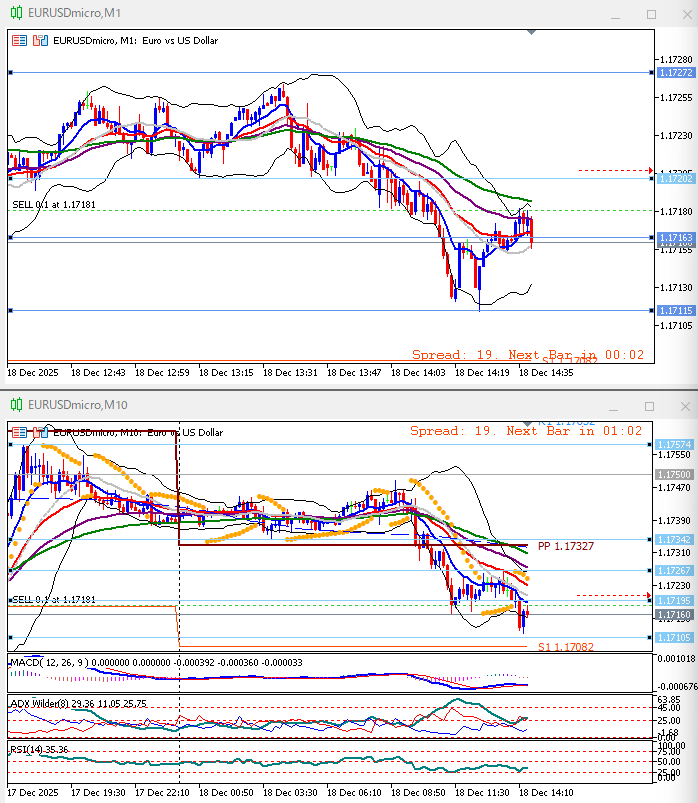Click the 1.17272 price tag on M1 chart
The width and height of the screenshot is (698, 803).
pos(676,73)
